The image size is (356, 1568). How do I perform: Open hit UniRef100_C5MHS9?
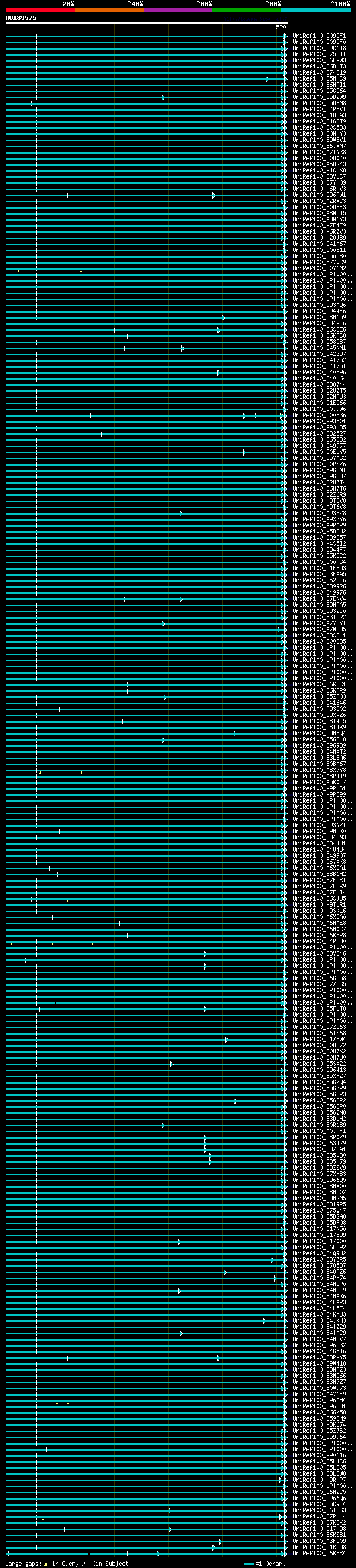[x=319, y=78]
